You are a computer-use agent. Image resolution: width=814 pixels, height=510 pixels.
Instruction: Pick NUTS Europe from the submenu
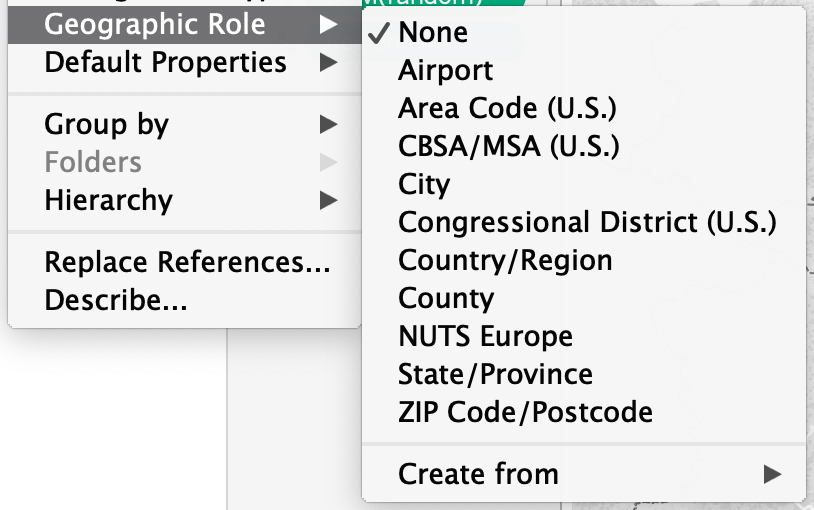tap(485, 336)
